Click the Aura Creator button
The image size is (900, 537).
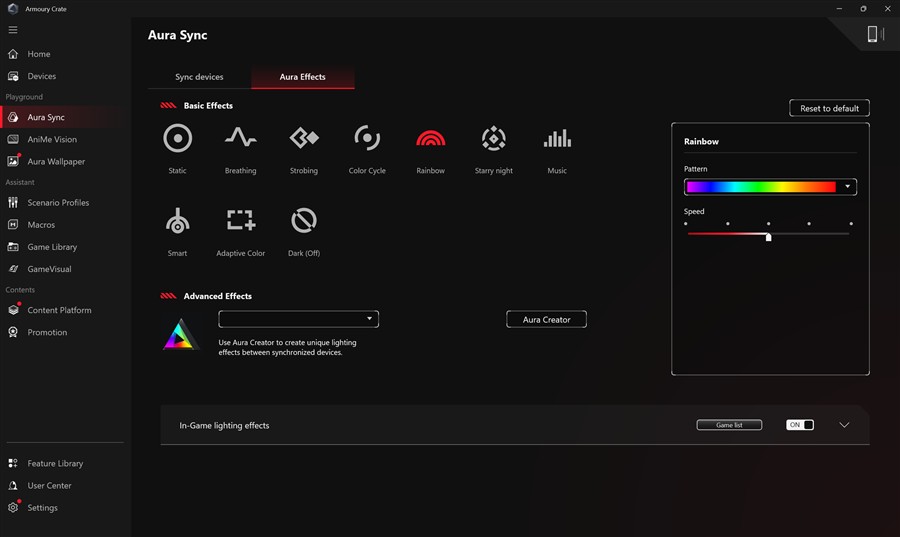(546, 320)
